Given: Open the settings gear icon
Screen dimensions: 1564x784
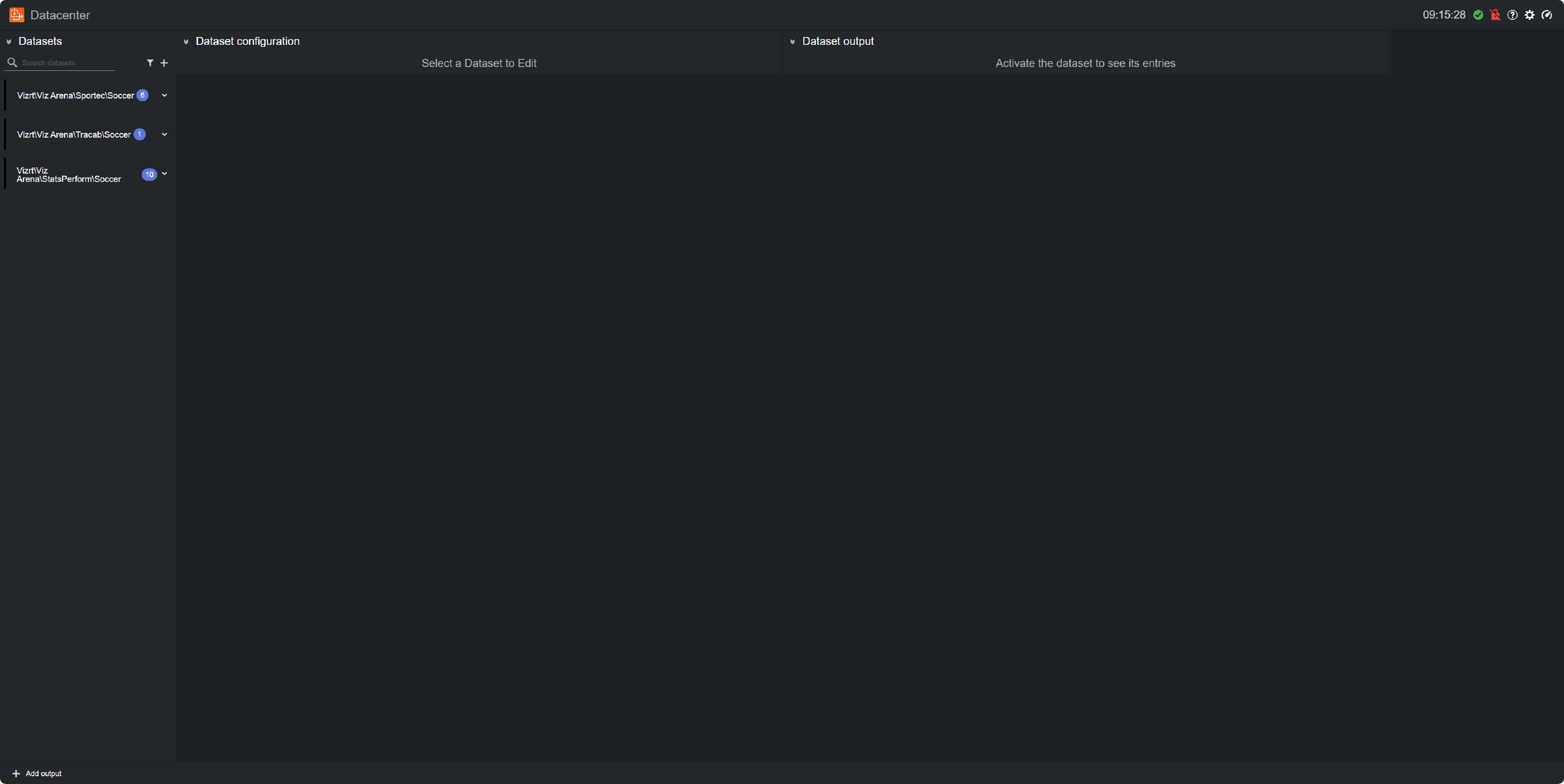Looking at the screenshot, I should tap(1530, 15).
